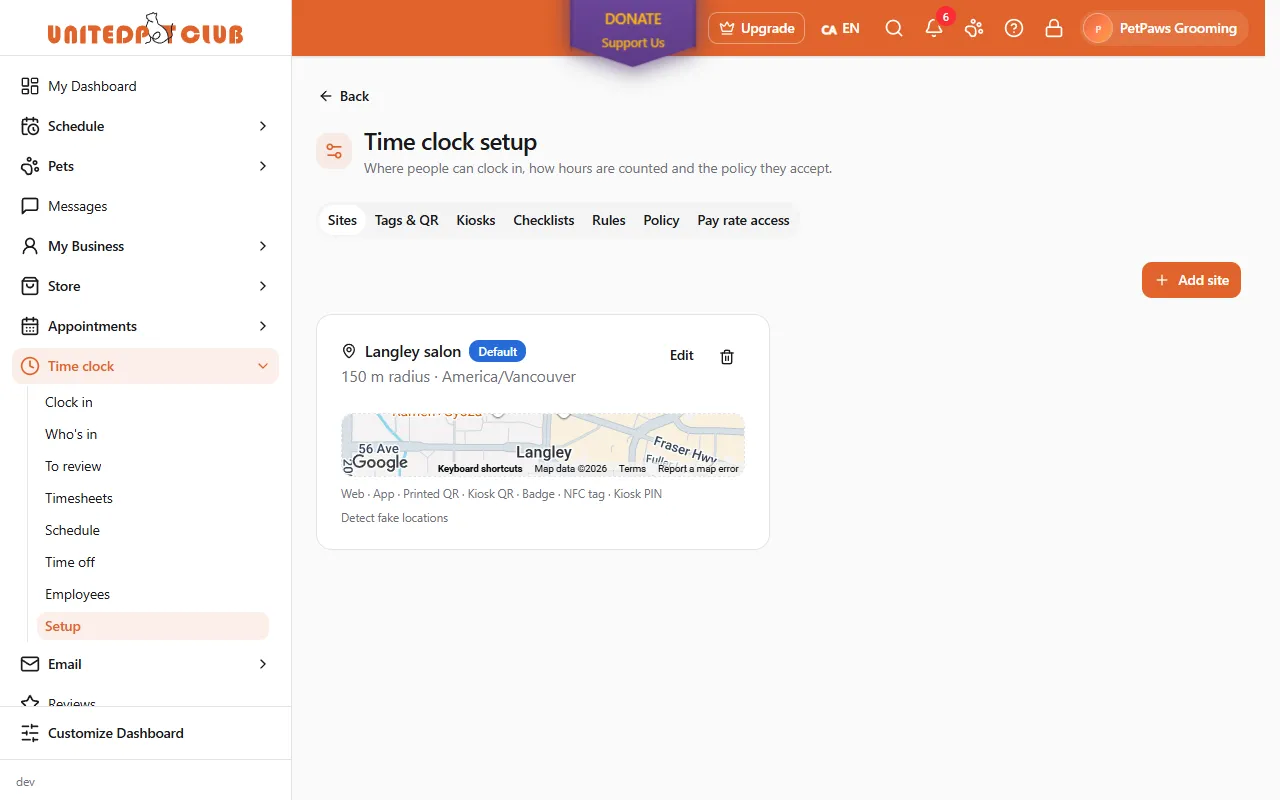The height and width of the screenshot is (800, 1280).
Task: Open Timesheets in the sidebar
Action: pos(79,498)
